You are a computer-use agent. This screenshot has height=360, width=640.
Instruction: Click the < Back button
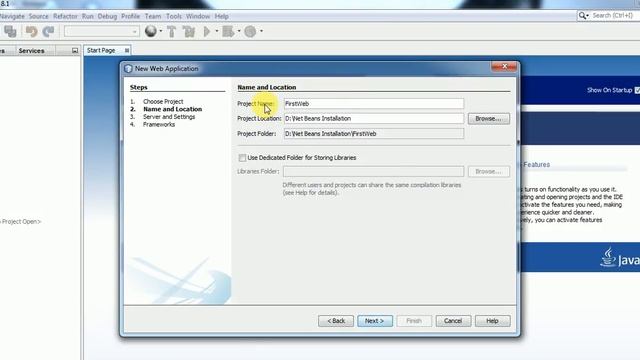click(x=336, y=321)
